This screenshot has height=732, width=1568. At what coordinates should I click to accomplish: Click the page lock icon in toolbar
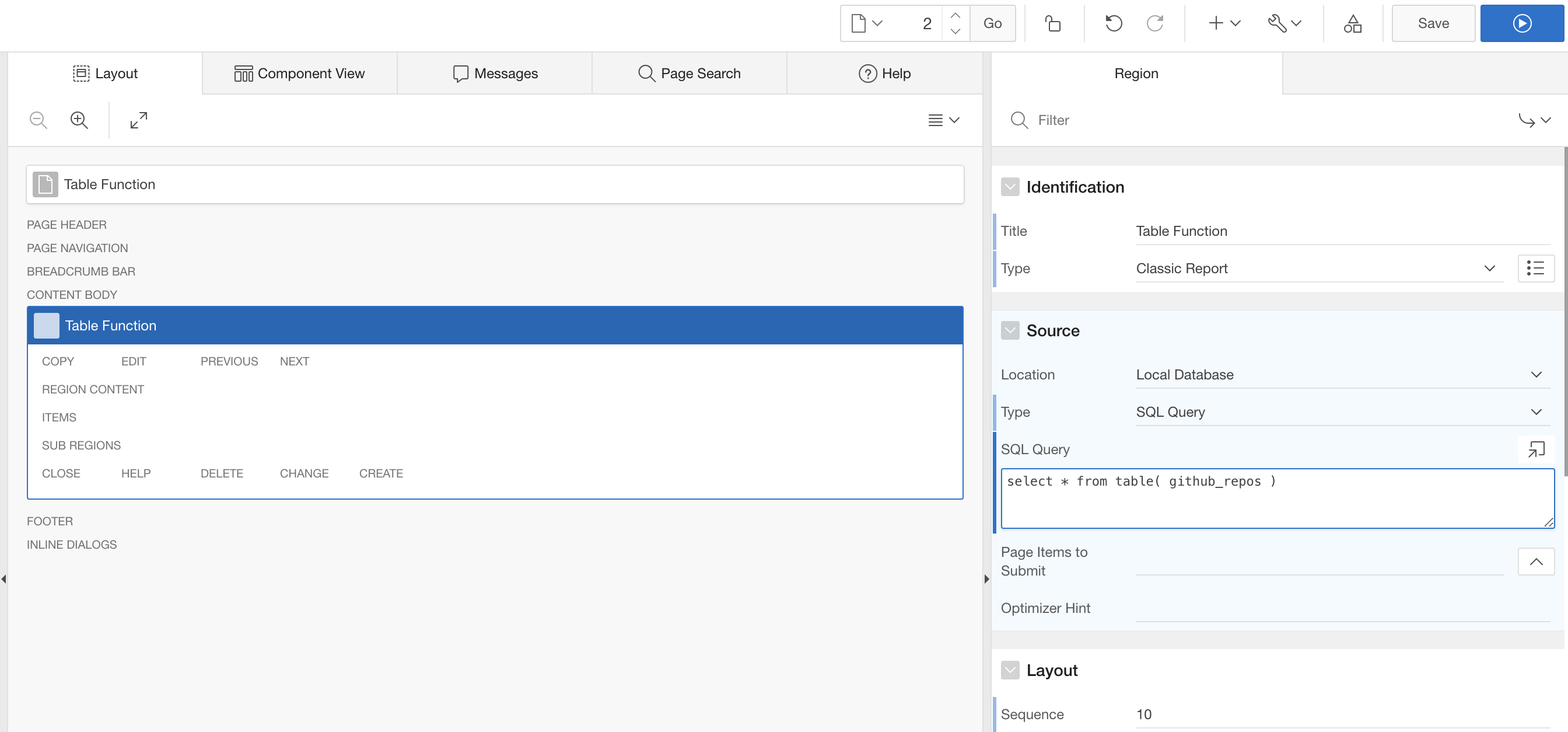click(1053, 23)
